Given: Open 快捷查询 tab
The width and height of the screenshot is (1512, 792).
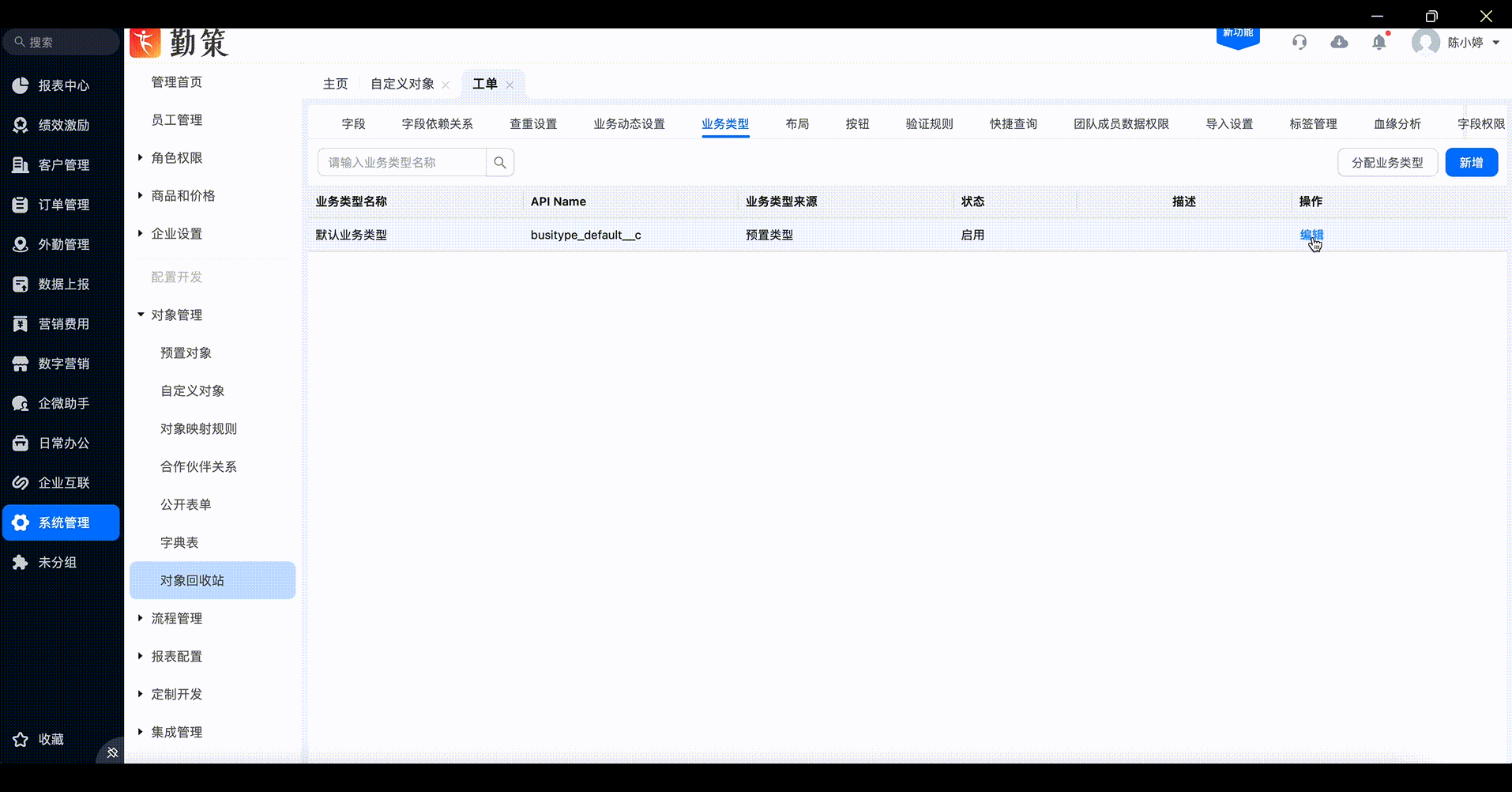Looking at the screenshot, I should [1014, 124].
